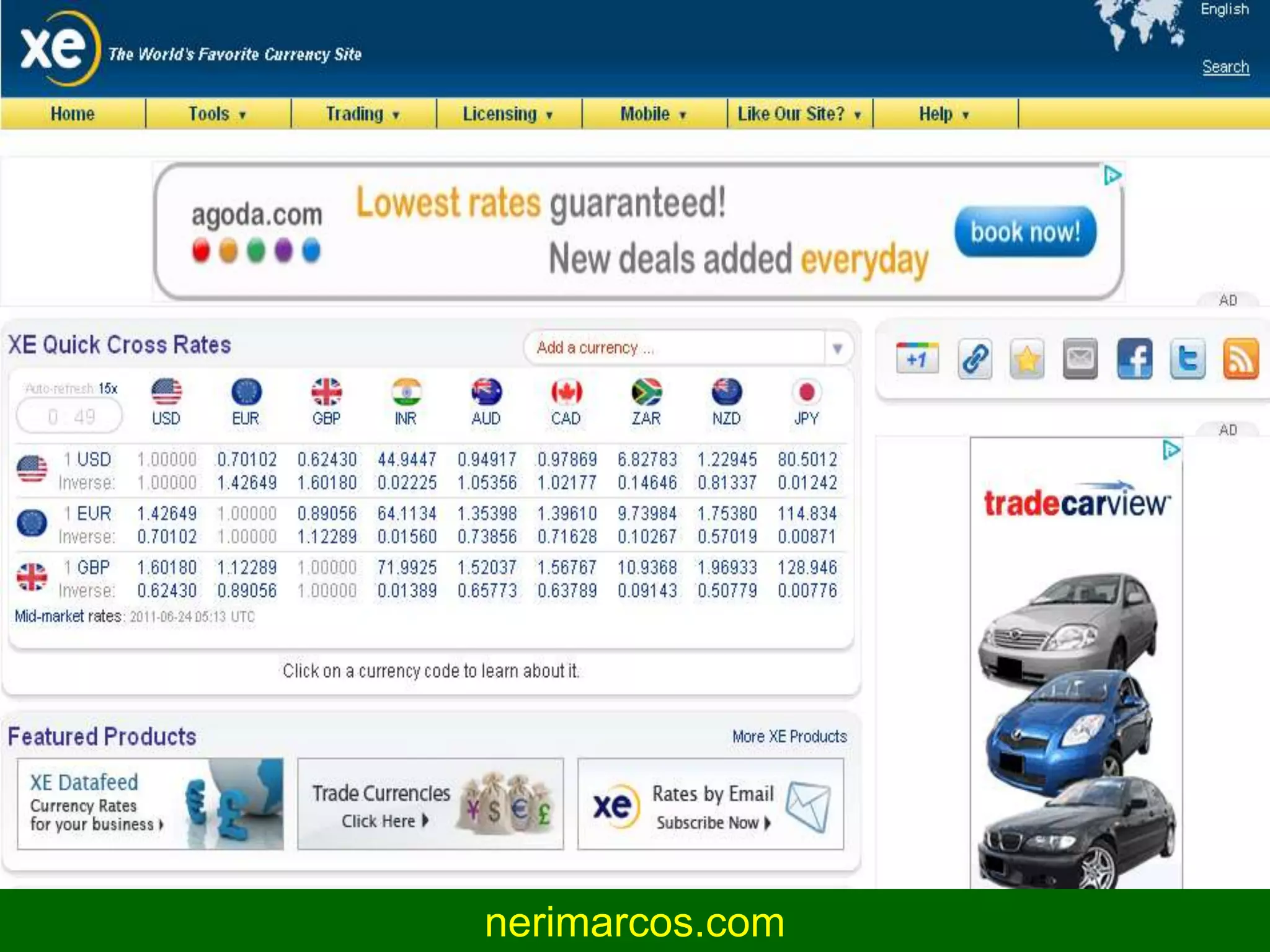Open the RSS feed icon
Viewport: 1270px width, 952px height.
1240,358
